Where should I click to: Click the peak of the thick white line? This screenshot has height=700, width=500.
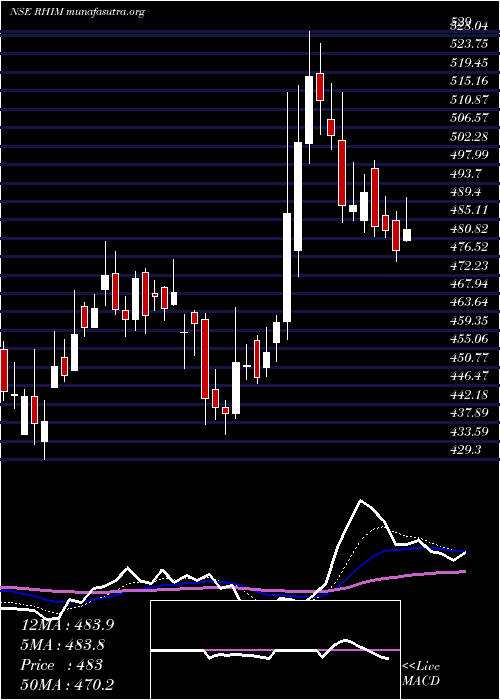tap(360, 500)
